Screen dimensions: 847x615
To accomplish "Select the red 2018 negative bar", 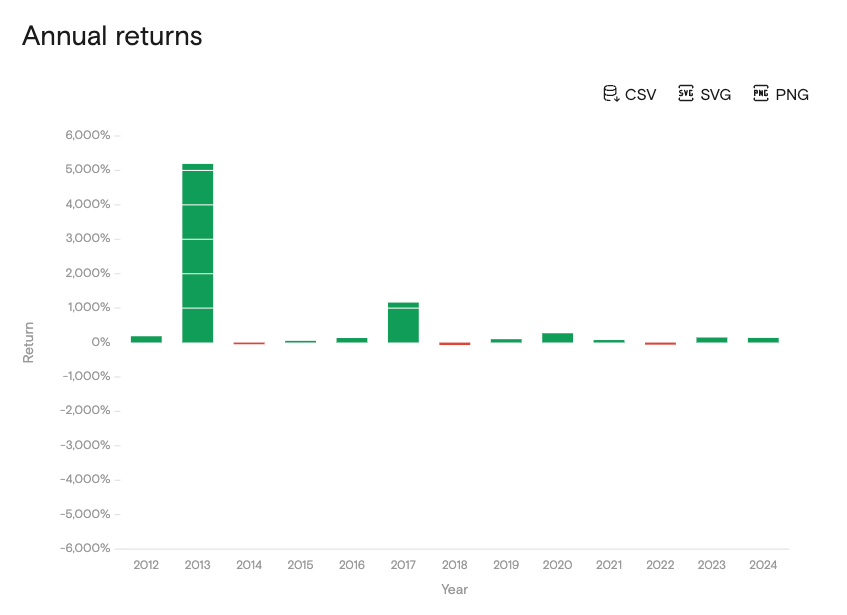I will pyautogui.click(x=455, y=343).
